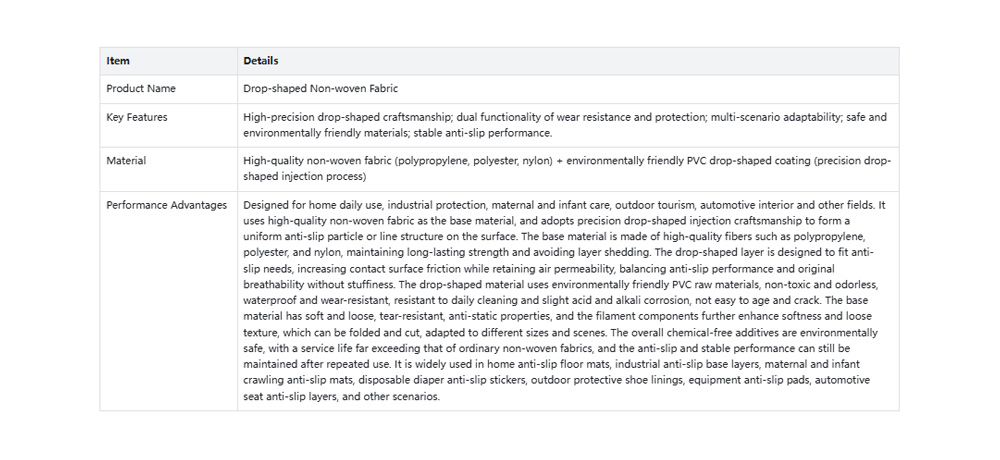The height and width of the screenshot is (460, 1000).
Task: Click the "Item" column header
Action: pos(118,61)
